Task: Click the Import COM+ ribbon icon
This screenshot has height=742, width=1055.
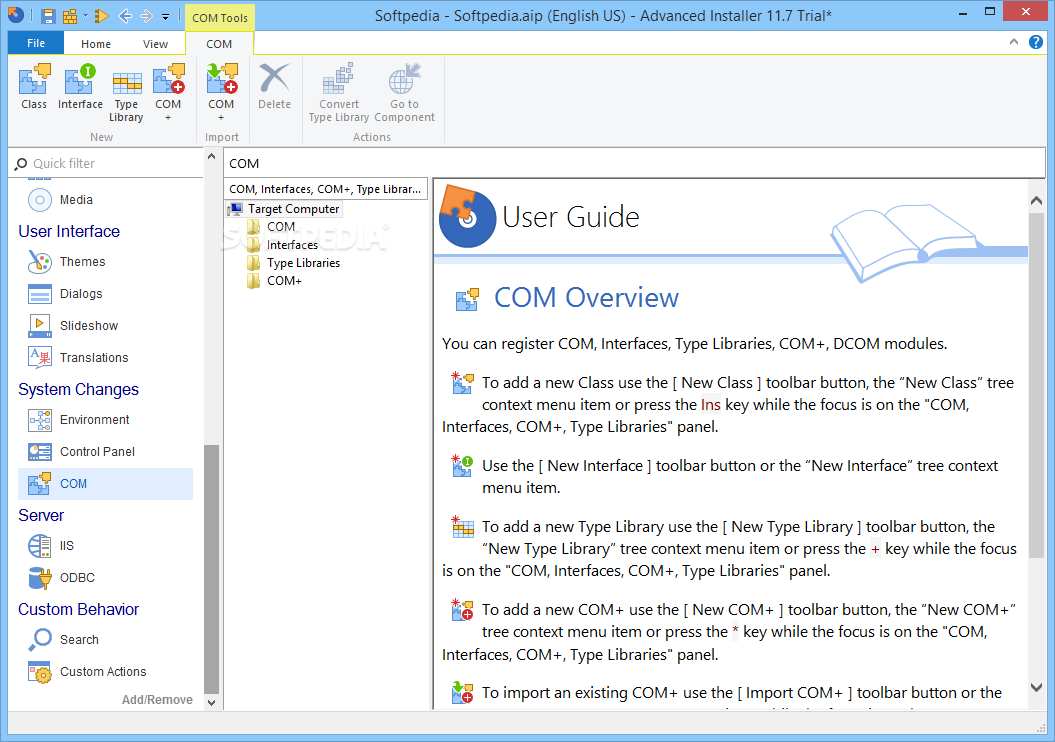Action: point(221,80)
